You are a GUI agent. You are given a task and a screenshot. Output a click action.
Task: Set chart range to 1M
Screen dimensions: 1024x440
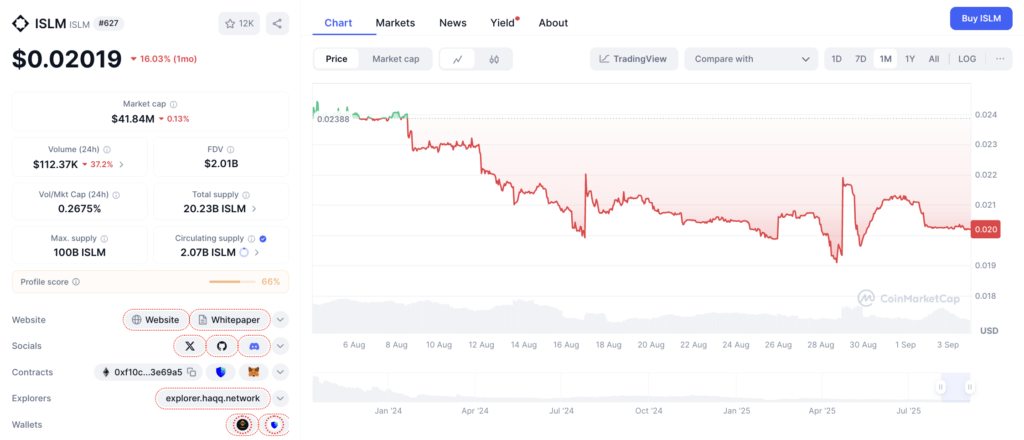886,59
